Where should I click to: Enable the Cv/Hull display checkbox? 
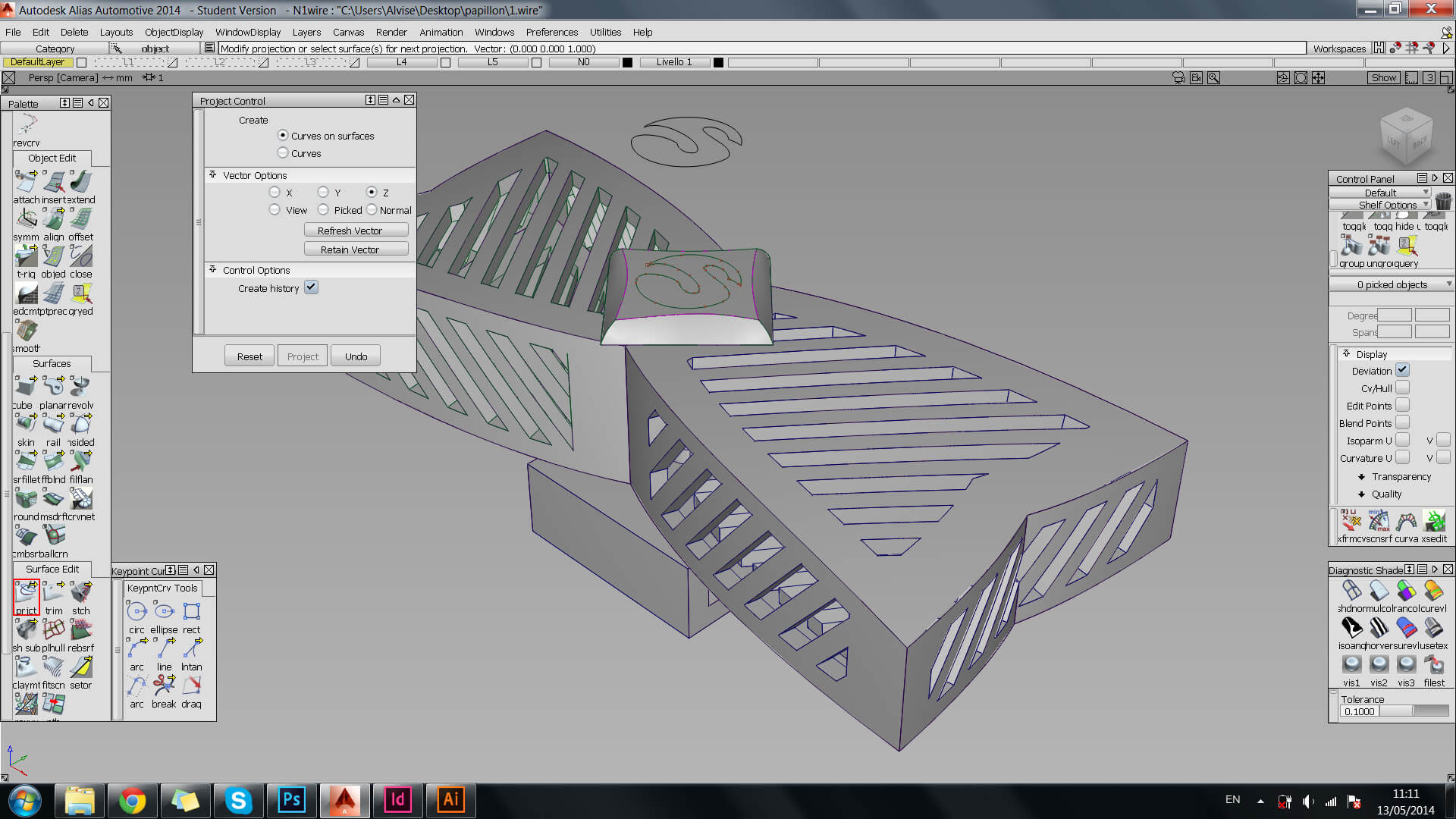(x=1402, y=388)
